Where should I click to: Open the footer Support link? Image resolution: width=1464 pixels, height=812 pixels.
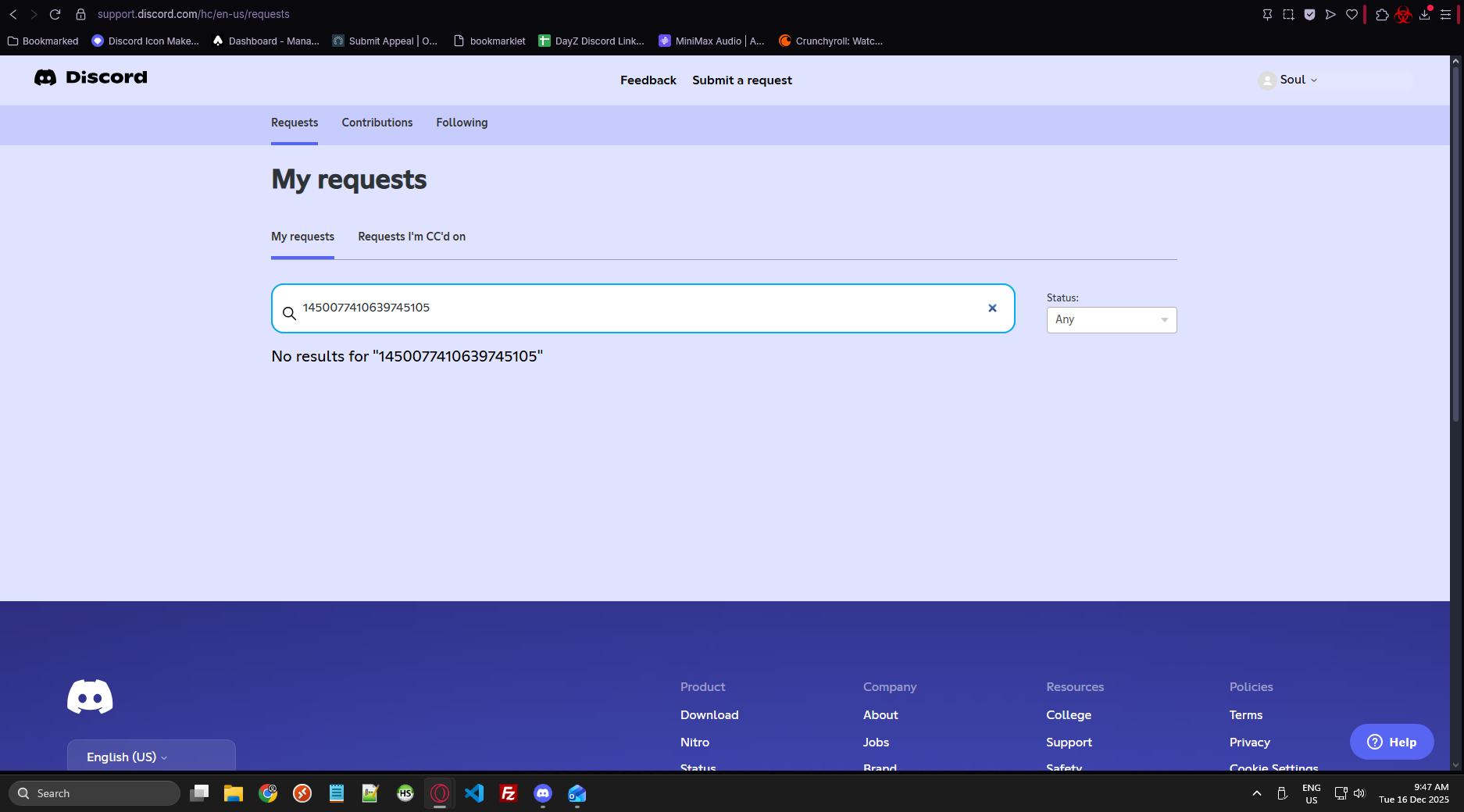pyautogui.click(x=1069, y=743)
